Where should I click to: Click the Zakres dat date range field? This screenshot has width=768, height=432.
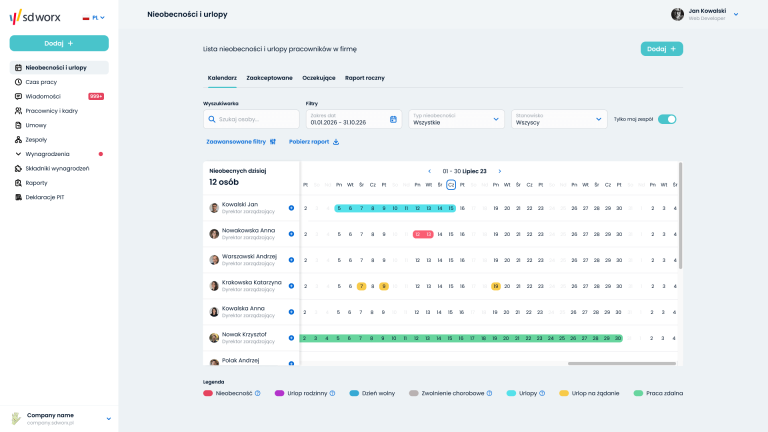click(x=354, y=119)
